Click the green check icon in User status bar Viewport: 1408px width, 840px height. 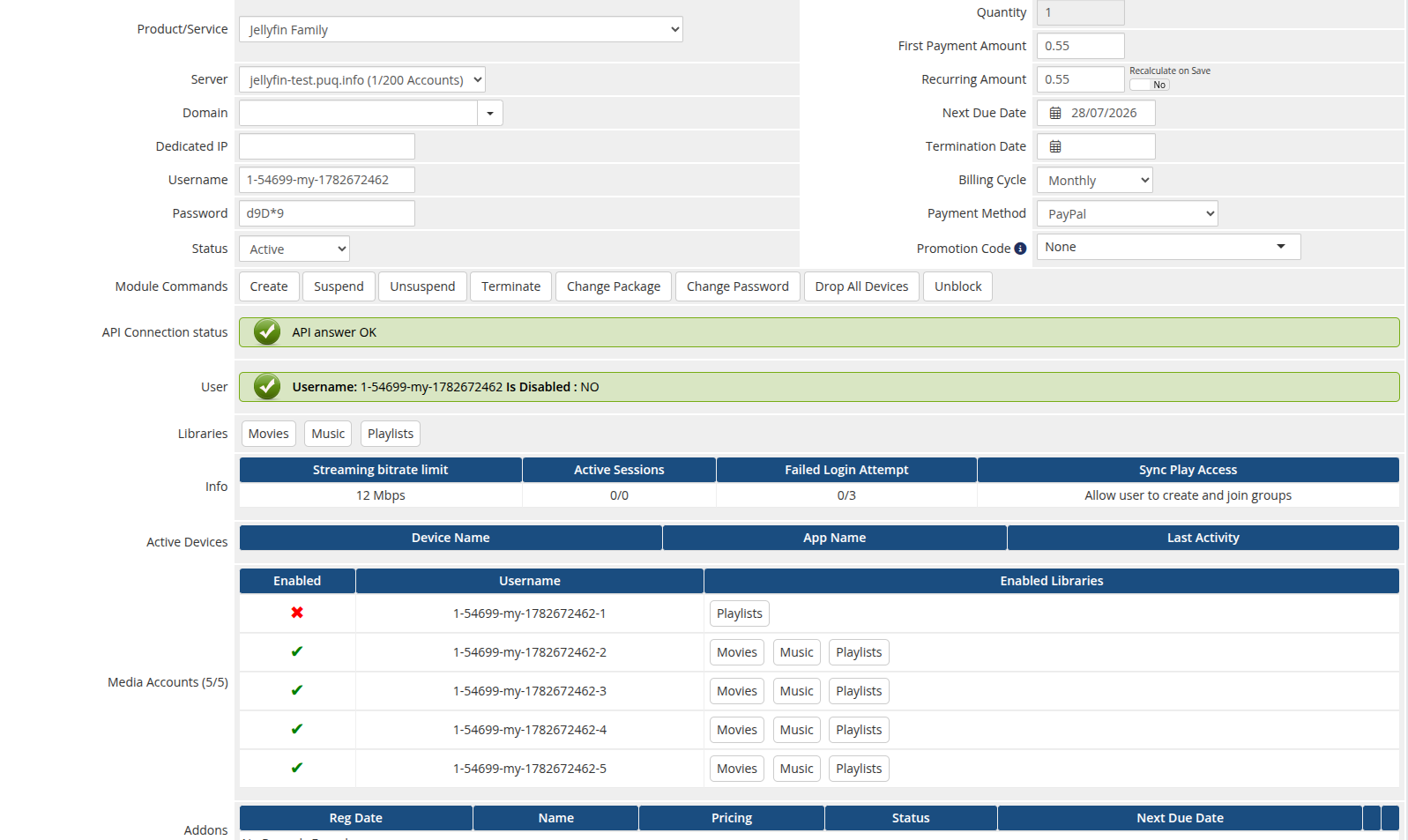click(x=267, y=387)
